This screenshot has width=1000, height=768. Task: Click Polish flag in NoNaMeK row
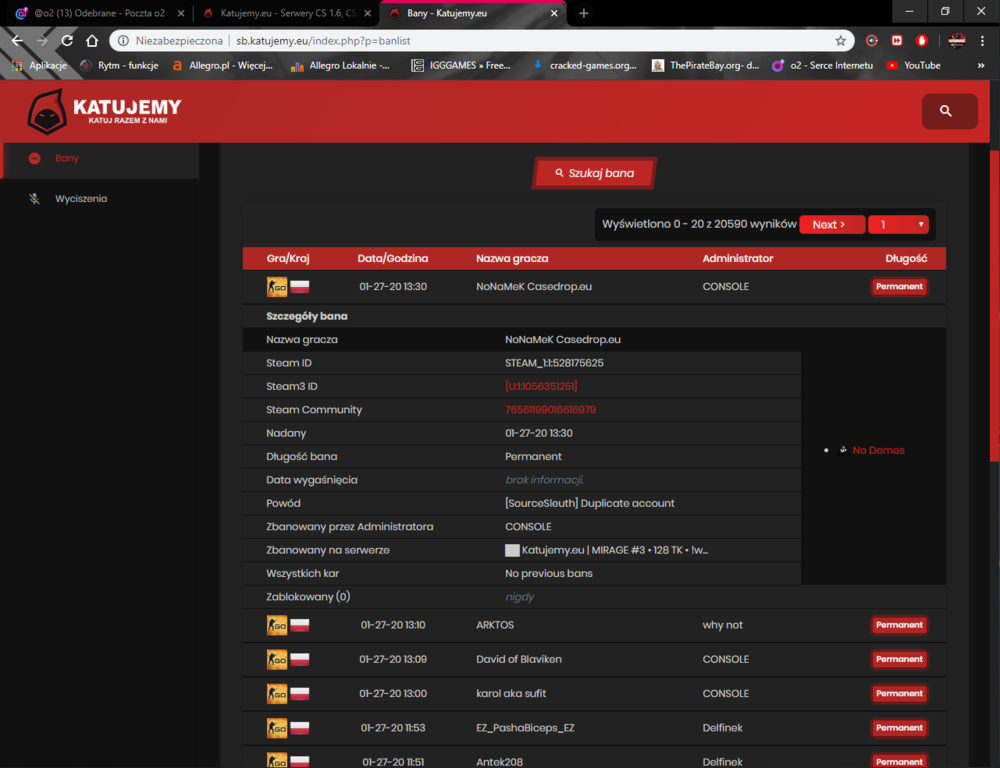point(300,286)
